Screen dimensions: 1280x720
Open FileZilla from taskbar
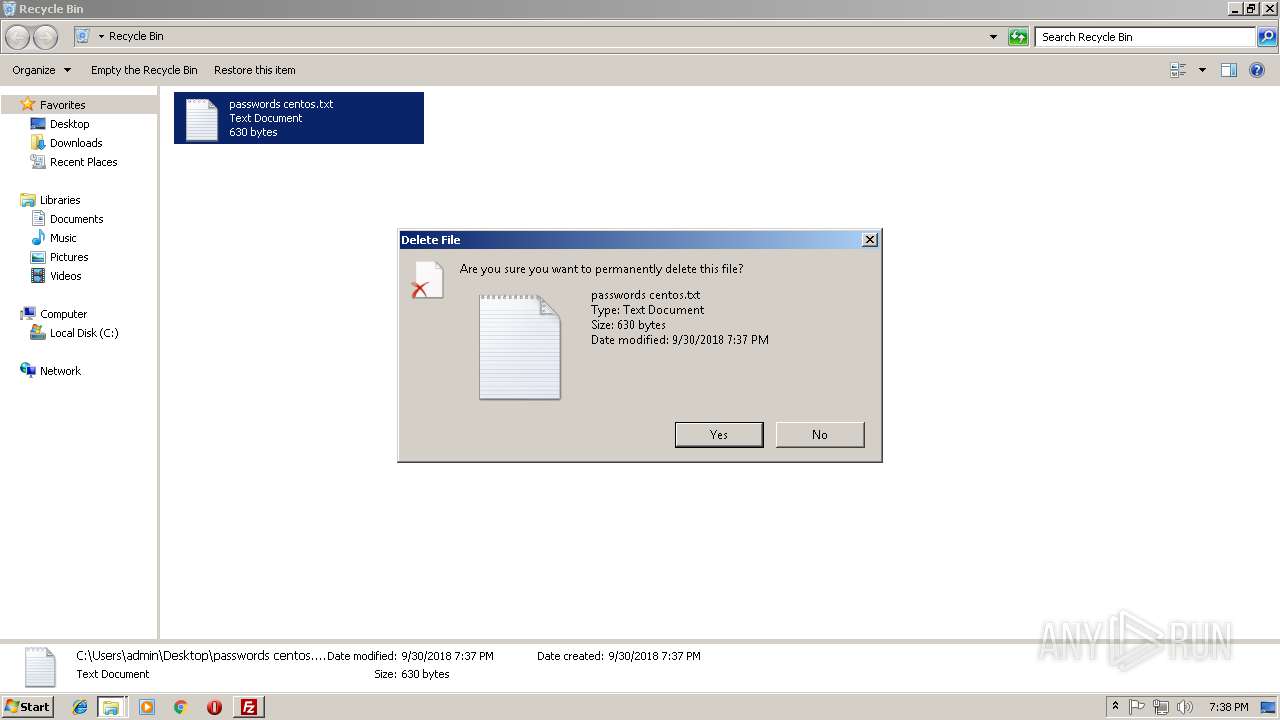pyautogui.click(x=249, y=707)
